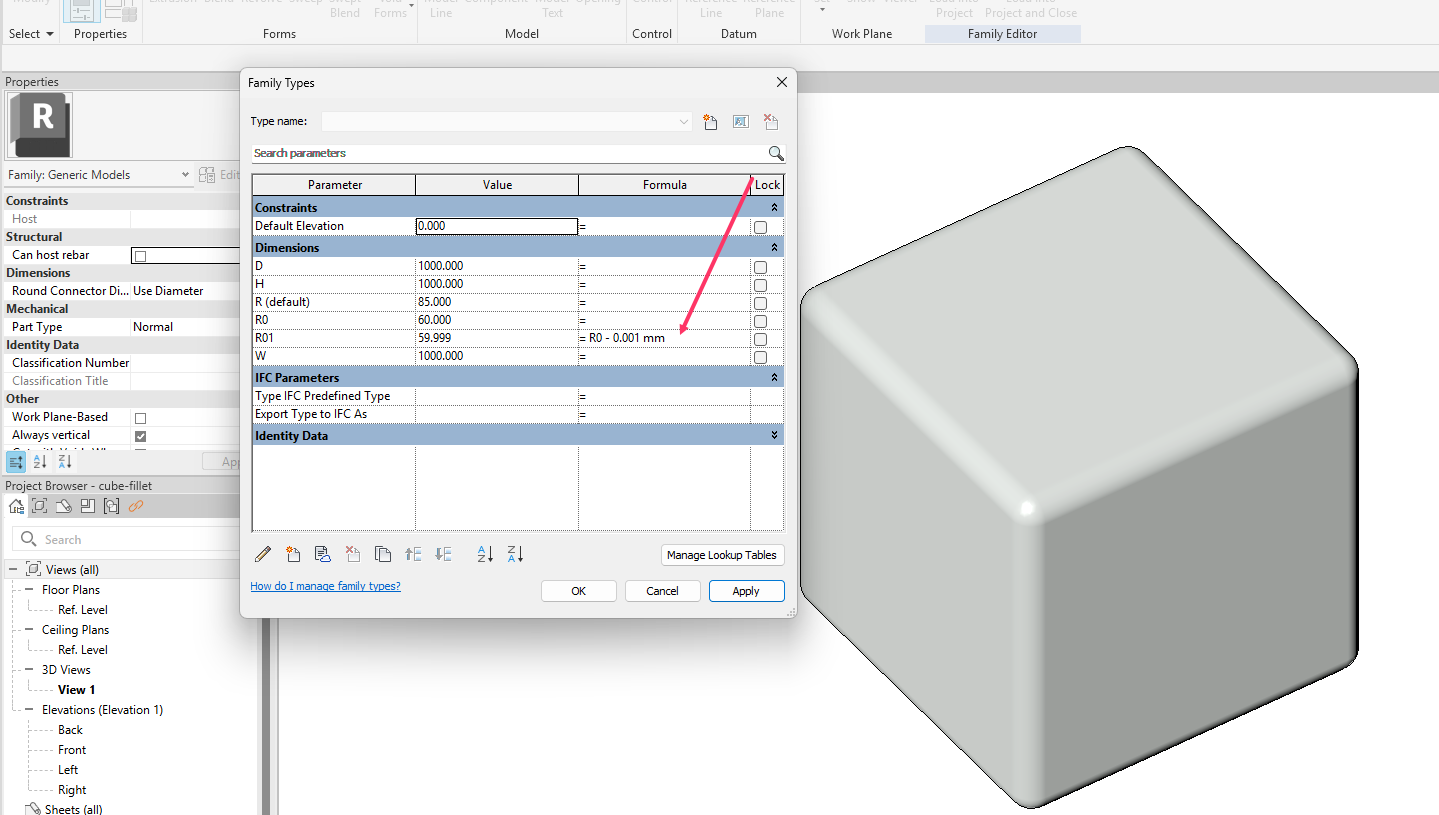
Task: Click the Edit Parameter pencil icon
Action: pyautogui.click(x=263, y=554)
